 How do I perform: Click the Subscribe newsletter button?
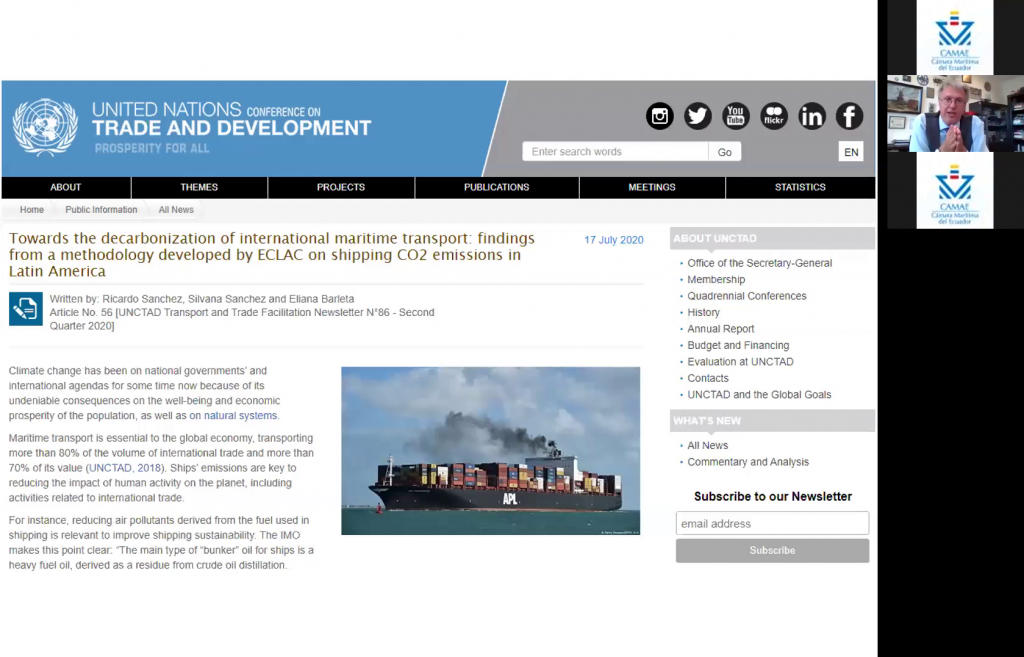(x=772, y=551)
